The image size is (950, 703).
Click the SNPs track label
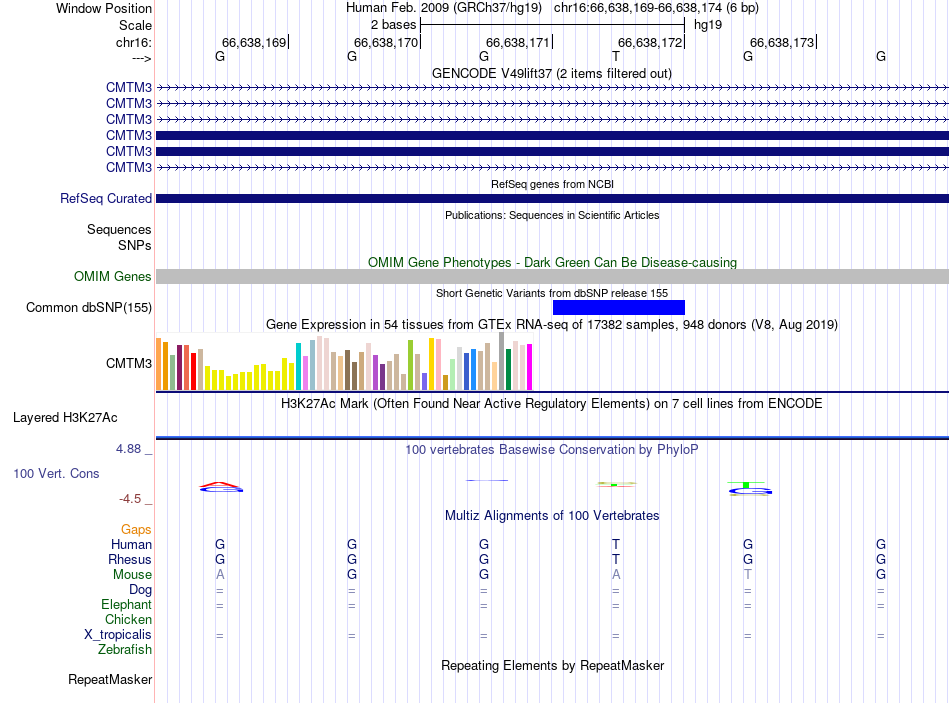coord(135,245)
